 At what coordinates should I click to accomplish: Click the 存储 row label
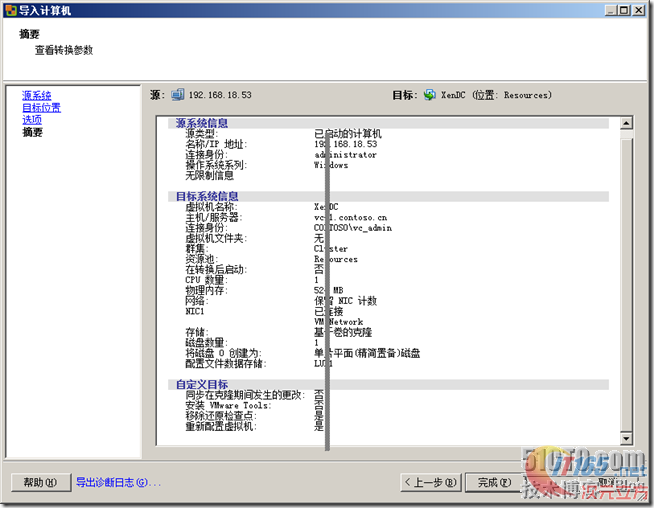pyautogui.click(x=196, y=332)
